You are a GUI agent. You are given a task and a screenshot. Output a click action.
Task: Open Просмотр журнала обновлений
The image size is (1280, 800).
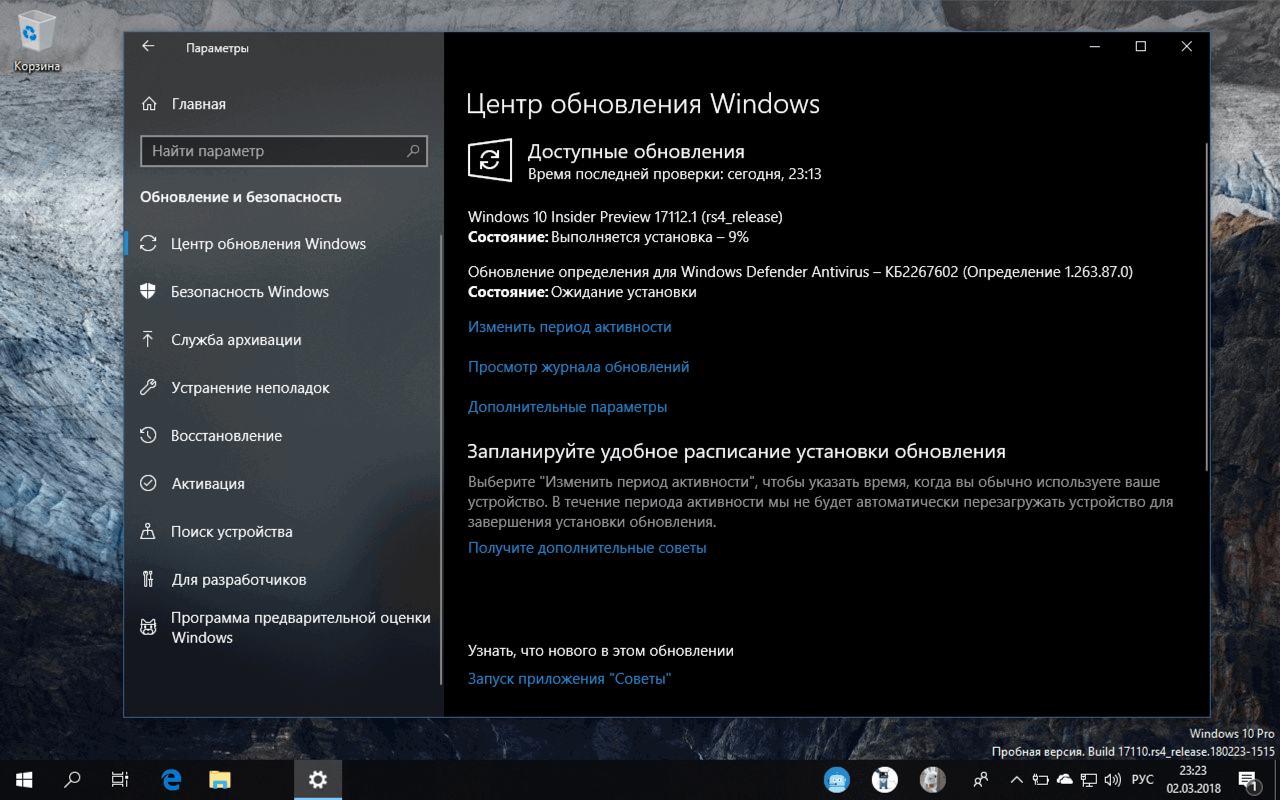click(579, 367)
